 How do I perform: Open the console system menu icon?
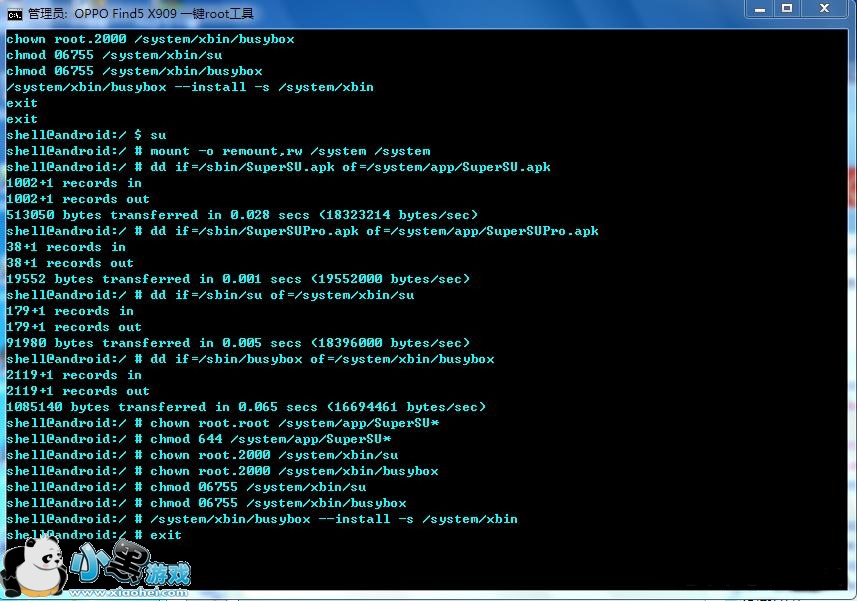pyautogui.click(x=15, y=13)
